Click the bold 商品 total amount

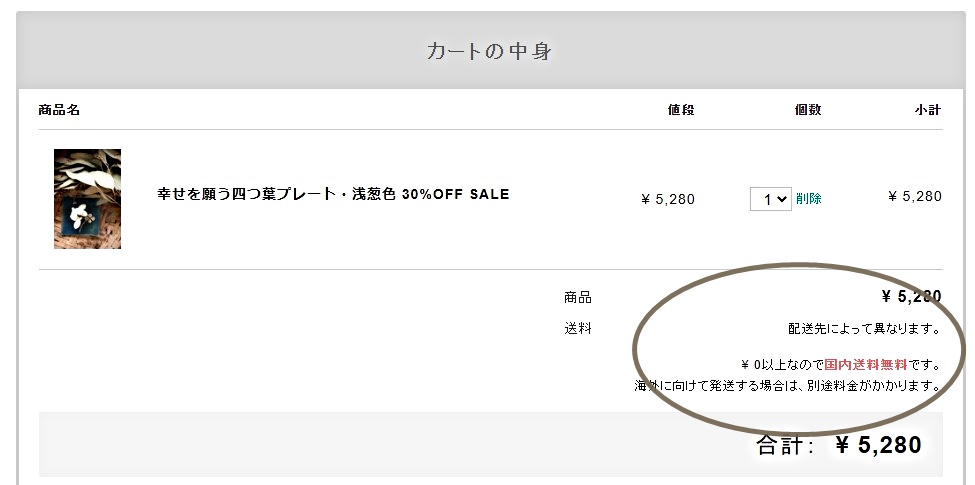pos(912,297)
